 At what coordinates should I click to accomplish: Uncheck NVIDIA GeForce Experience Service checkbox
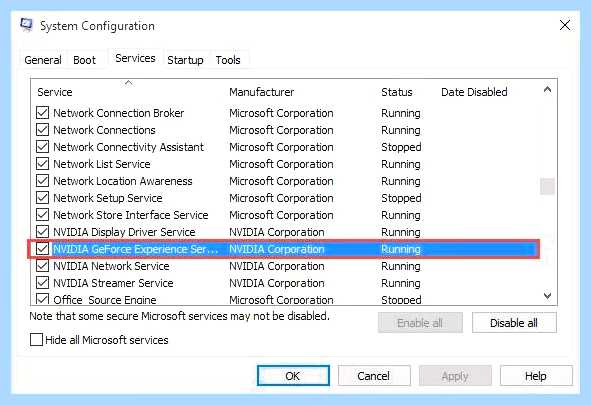click(42, 249)
